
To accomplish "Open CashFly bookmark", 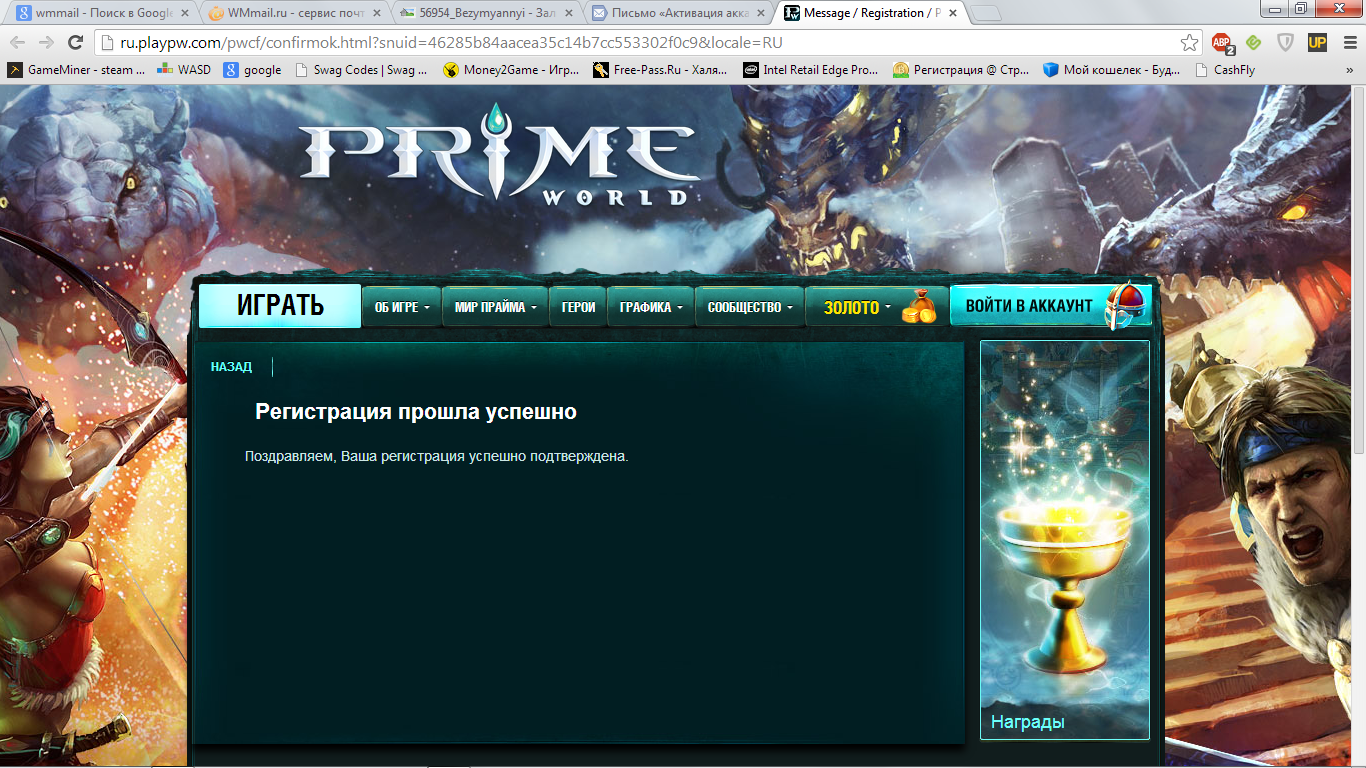I will pyautogui.click(x=1223, y=70).
